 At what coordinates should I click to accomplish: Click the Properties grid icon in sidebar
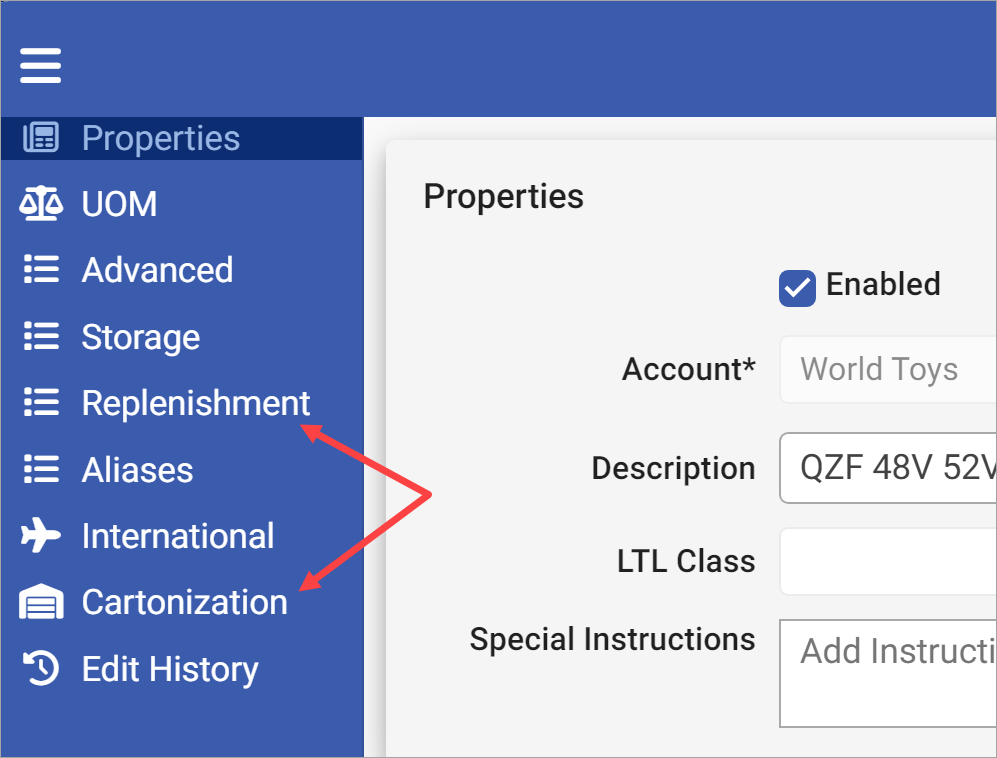pos(40,137)
